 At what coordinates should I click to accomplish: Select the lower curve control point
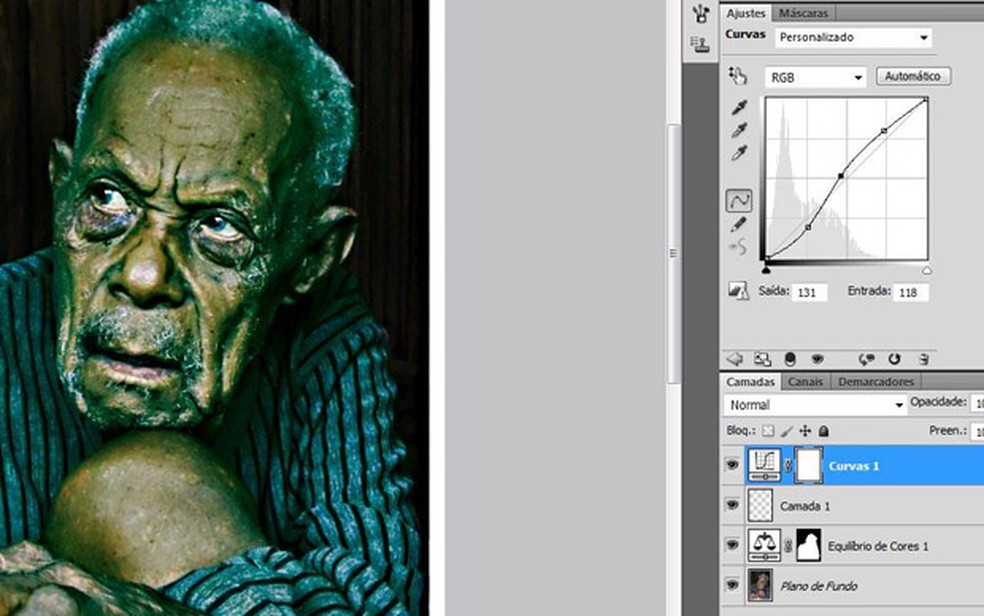click(808, 227)
